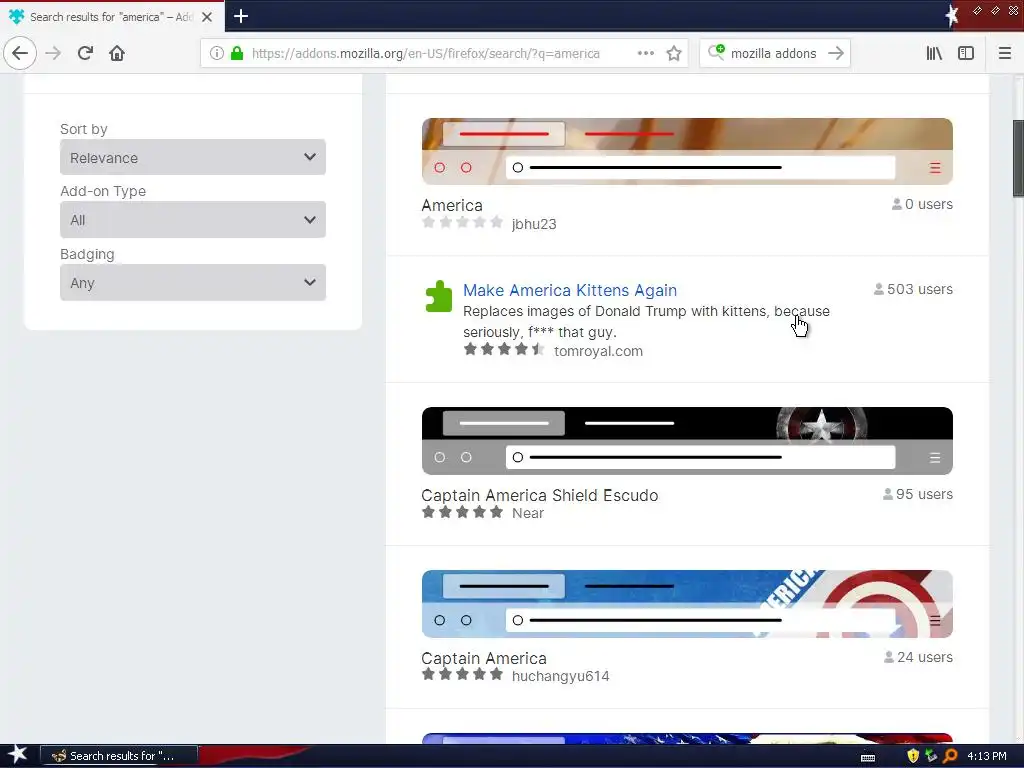Click the green secure connection padlock
1024x768 pixels.
[x=237, y=53]
